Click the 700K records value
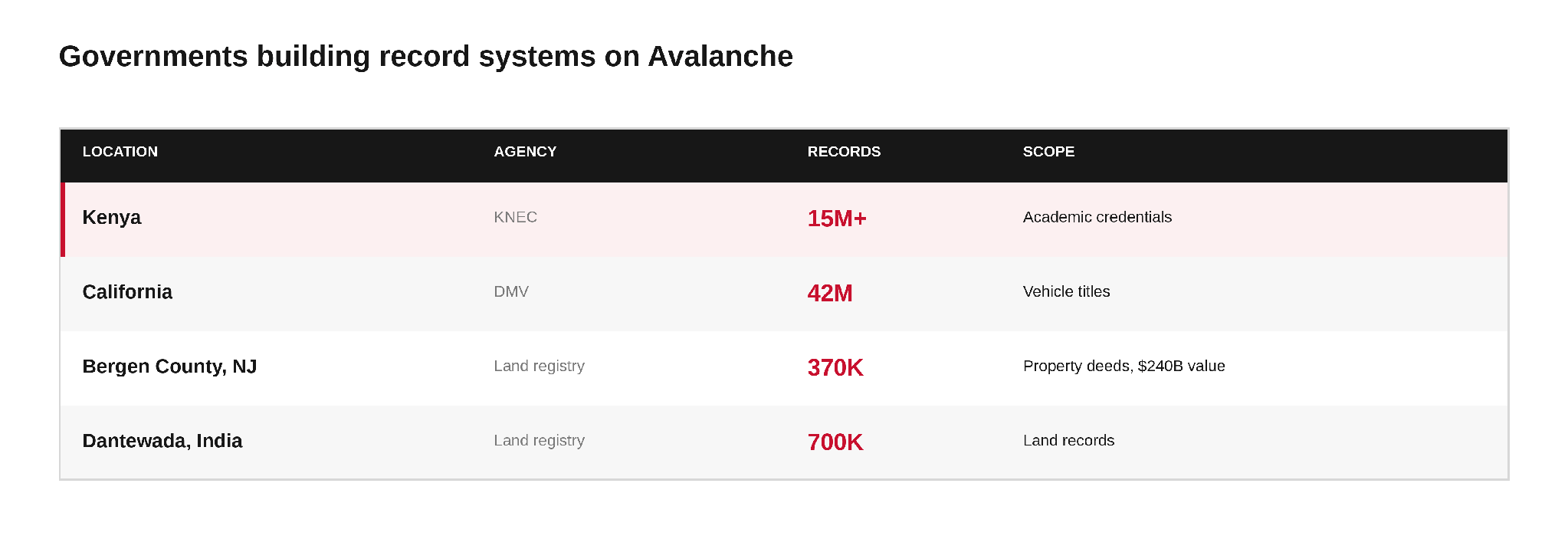The width and height of the screenshot is (1568, 549). coord(835,442)
